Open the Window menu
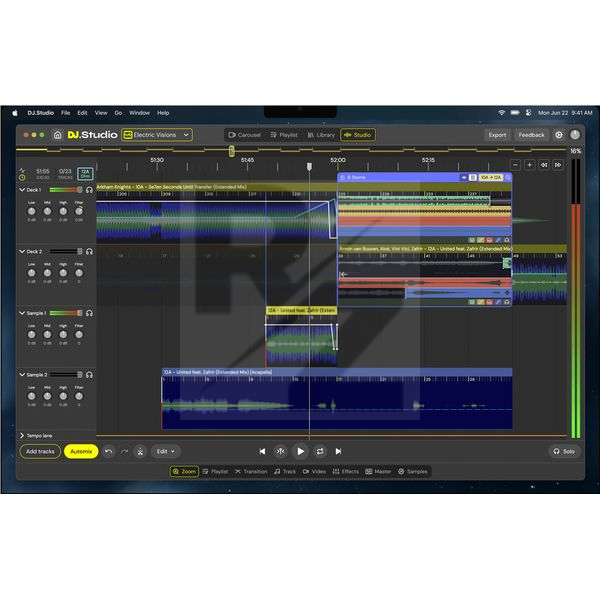 pos(139,113)
